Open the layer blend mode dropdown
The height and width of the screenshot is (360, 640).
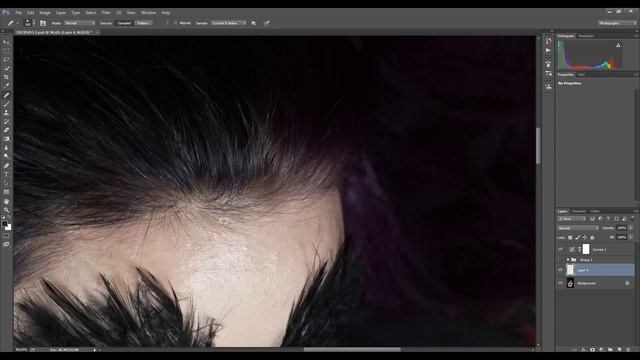click(578, 228)
